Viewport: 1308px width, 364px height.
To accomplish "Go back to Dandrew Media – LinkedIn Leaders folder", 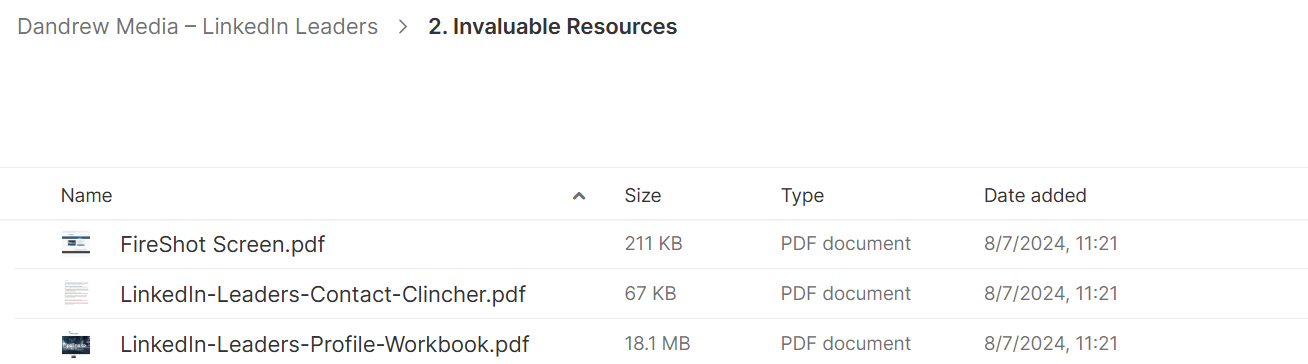I will tap(198, 27).
